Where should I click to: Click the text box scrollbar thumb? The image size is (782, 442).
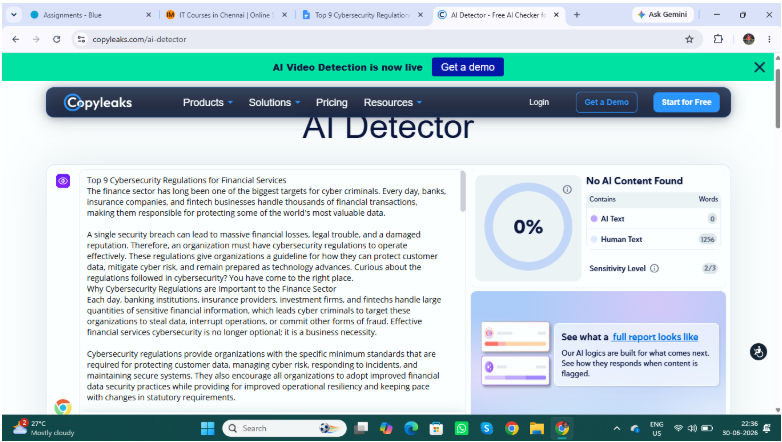462,192
